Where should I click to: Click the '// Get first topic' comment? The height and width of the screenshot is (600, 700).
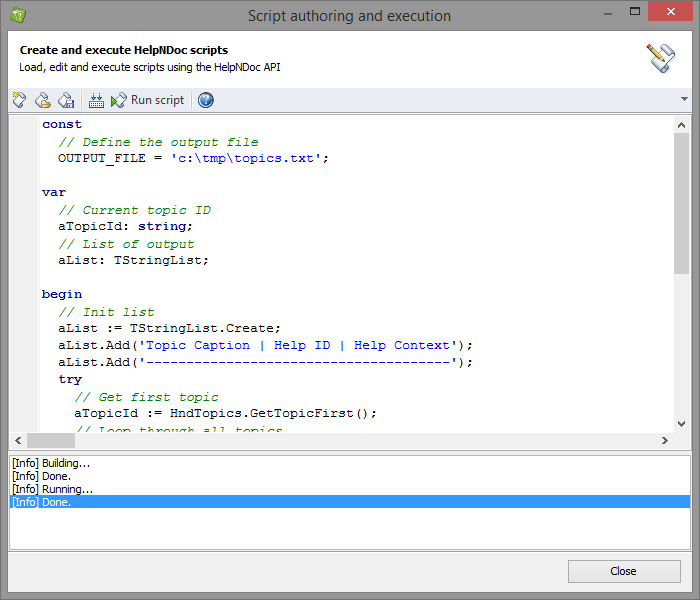click(146, 396)
